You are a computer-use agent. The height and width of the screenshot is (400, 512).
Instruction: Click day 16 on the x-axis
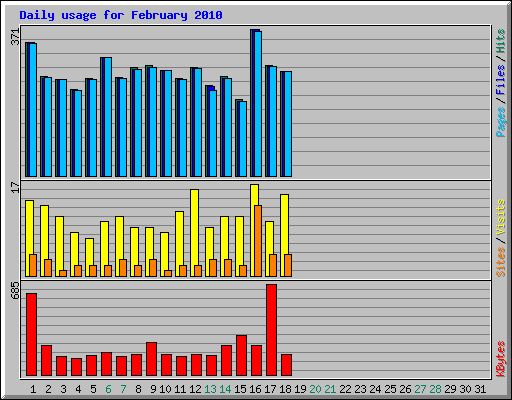tap(255, 389)
